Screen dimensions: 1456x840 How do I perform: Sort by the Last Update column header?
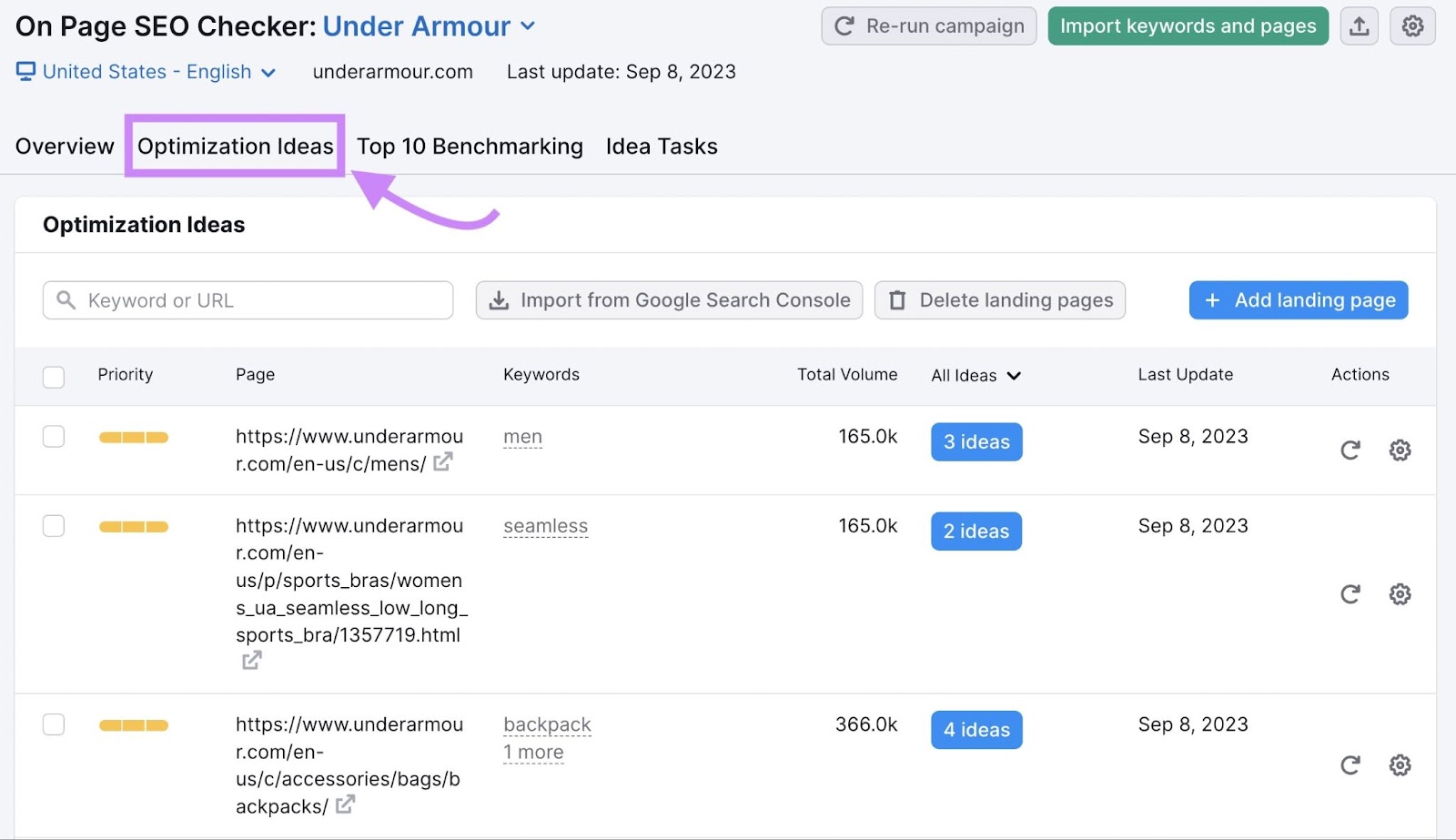(x=1186, y=375)
